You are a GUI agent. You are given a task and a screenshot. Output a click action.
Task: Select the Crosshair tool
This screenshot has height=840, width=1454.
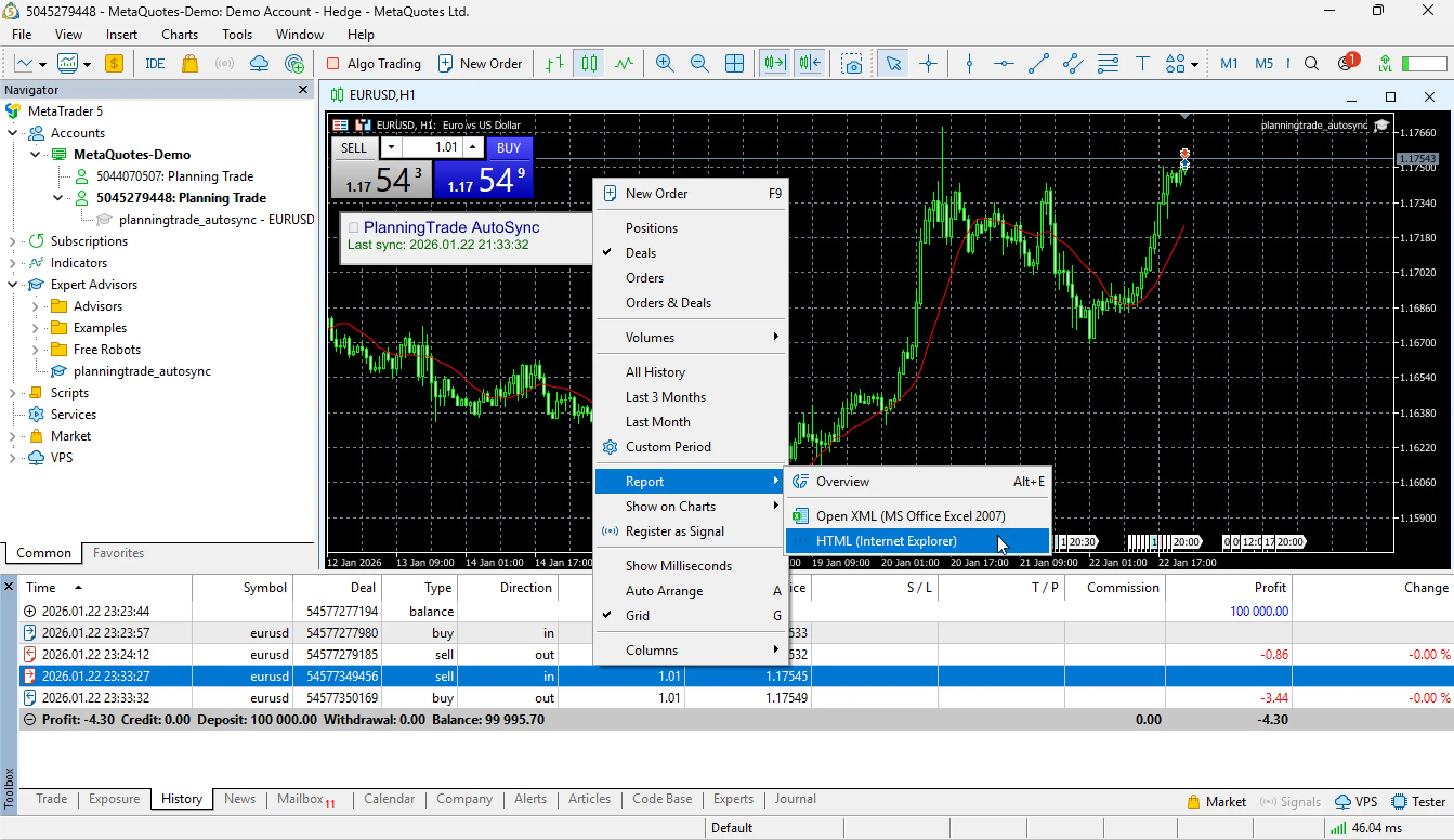[x=928, y=63]
